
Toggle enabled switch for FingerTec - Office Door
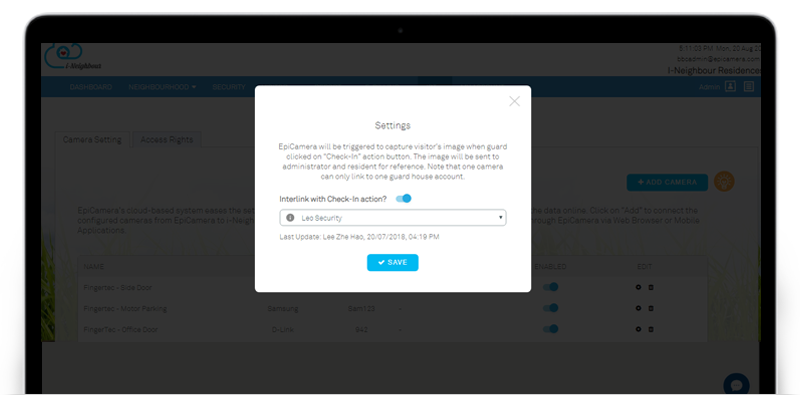click(x=551, y=329)
